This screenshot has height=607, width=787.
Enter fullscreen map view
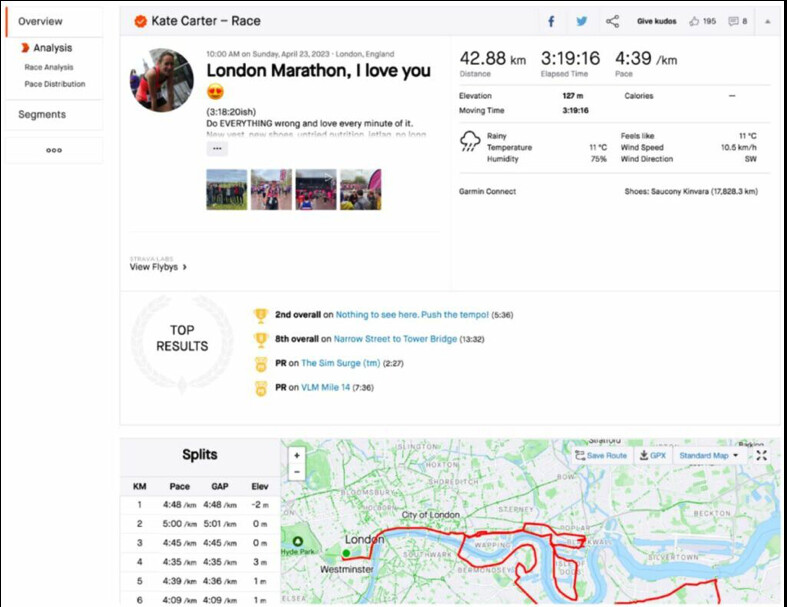(762, 455)
